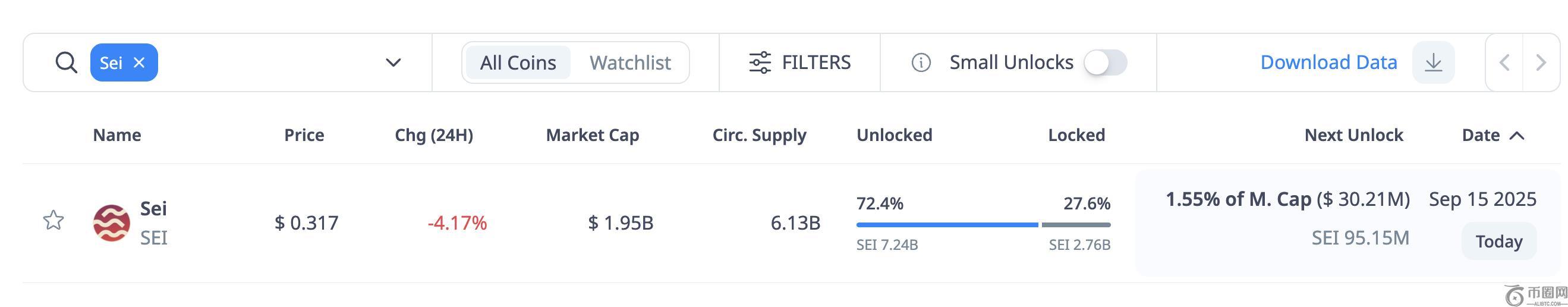Open the FILTERS panel

pyautogui.click(x=800, y=62)
